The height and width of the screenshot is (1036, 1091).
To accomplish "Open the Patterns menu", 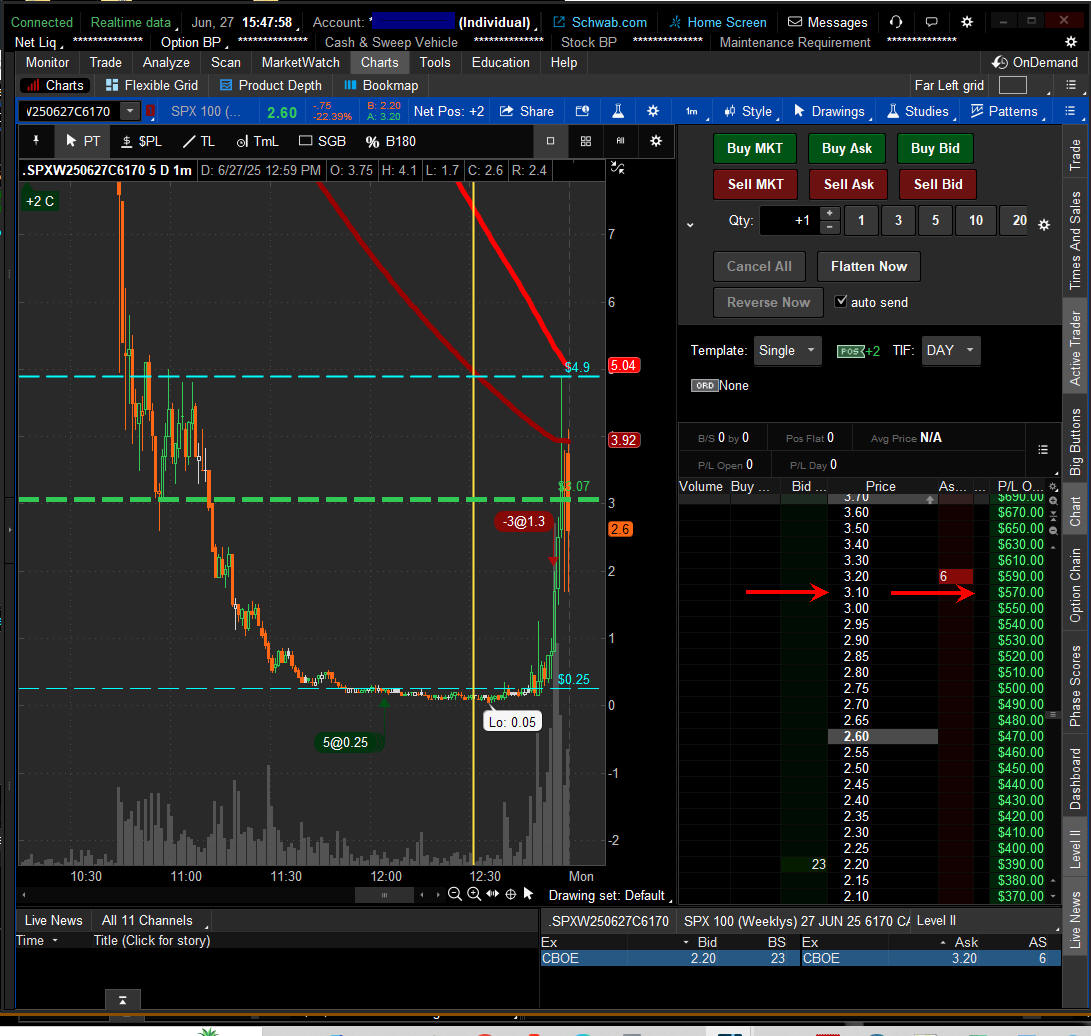I will click(1004, 111).
